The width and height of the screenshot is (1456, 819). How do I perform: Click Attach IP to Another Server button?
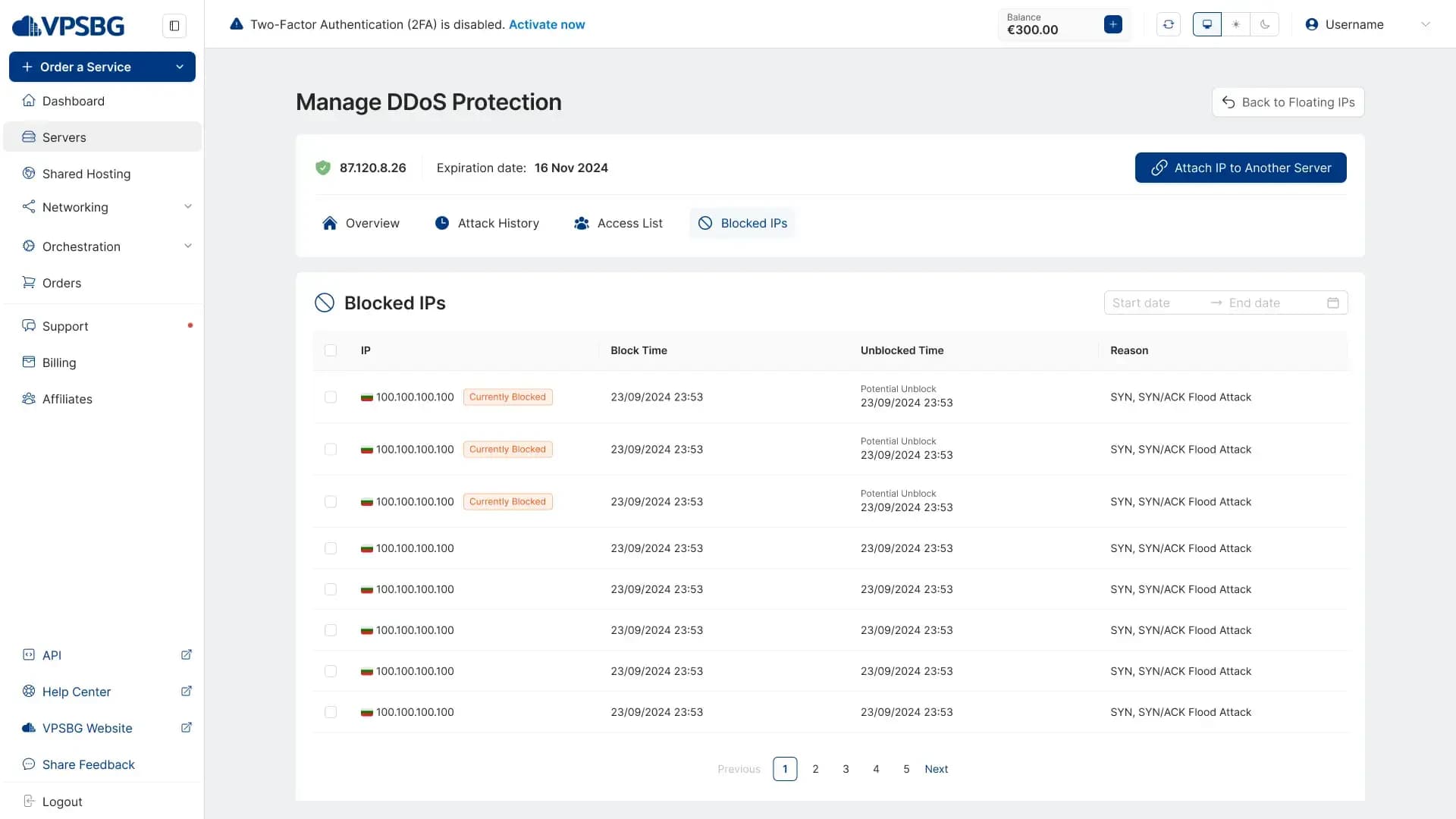[x=1241, y=168]
